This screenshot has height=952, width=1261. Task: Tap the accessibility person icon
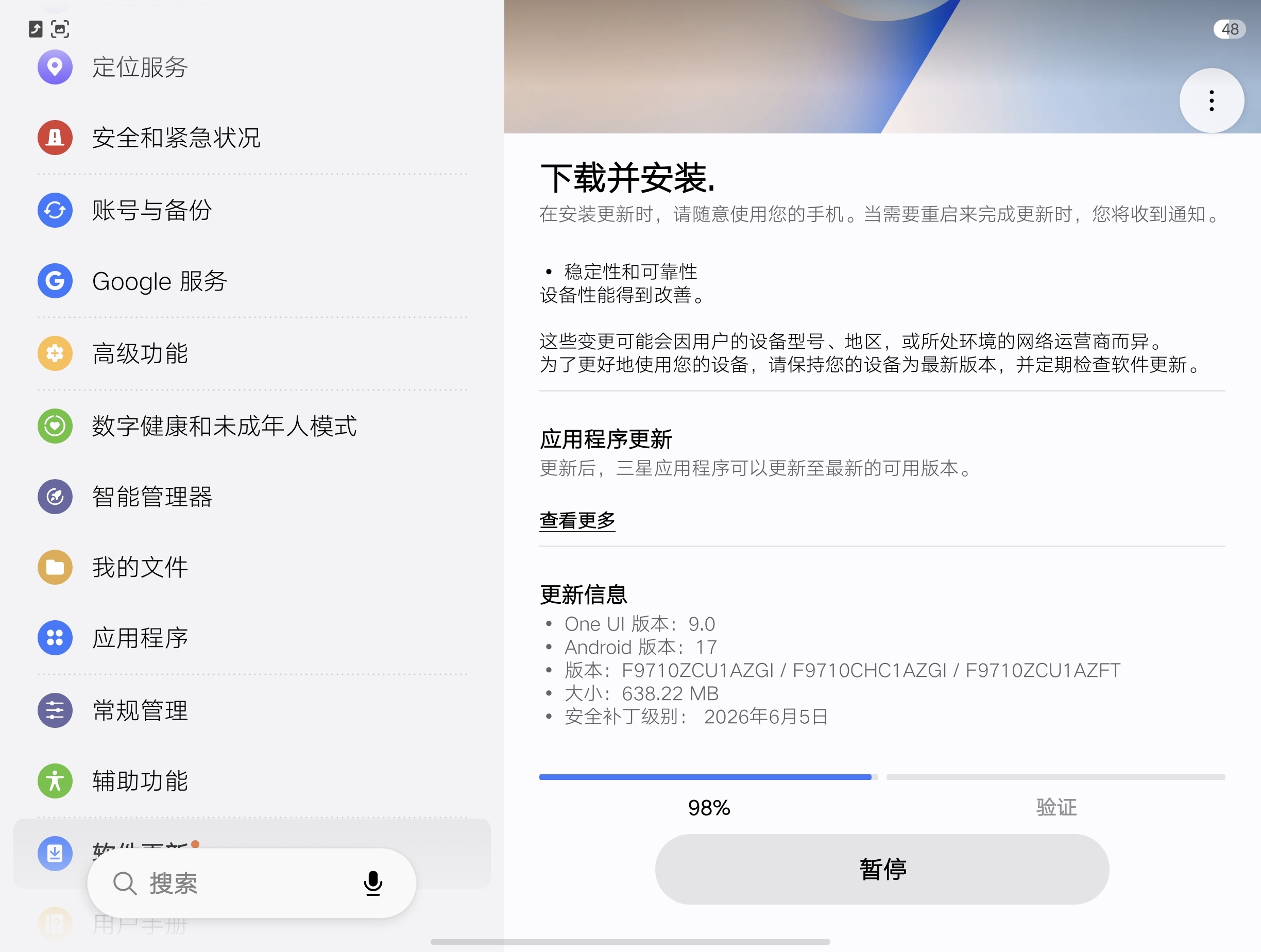coord(55,781)
